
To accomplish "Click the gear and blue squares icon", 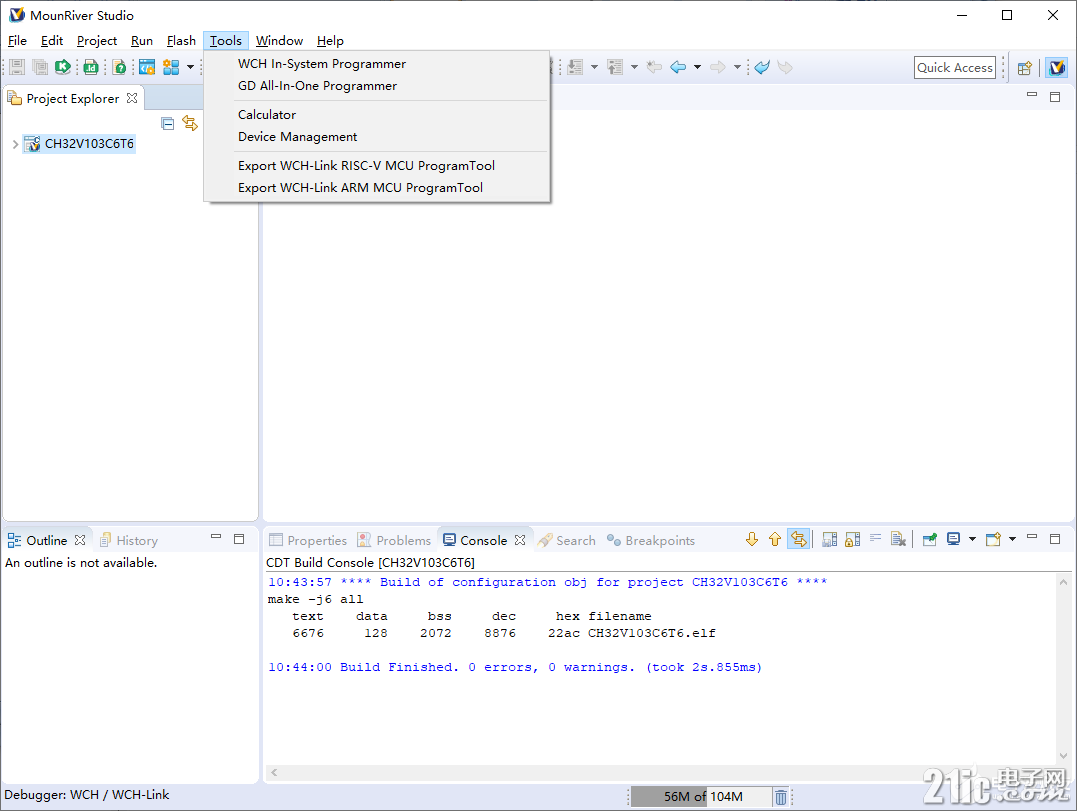I will click(171, 67).
